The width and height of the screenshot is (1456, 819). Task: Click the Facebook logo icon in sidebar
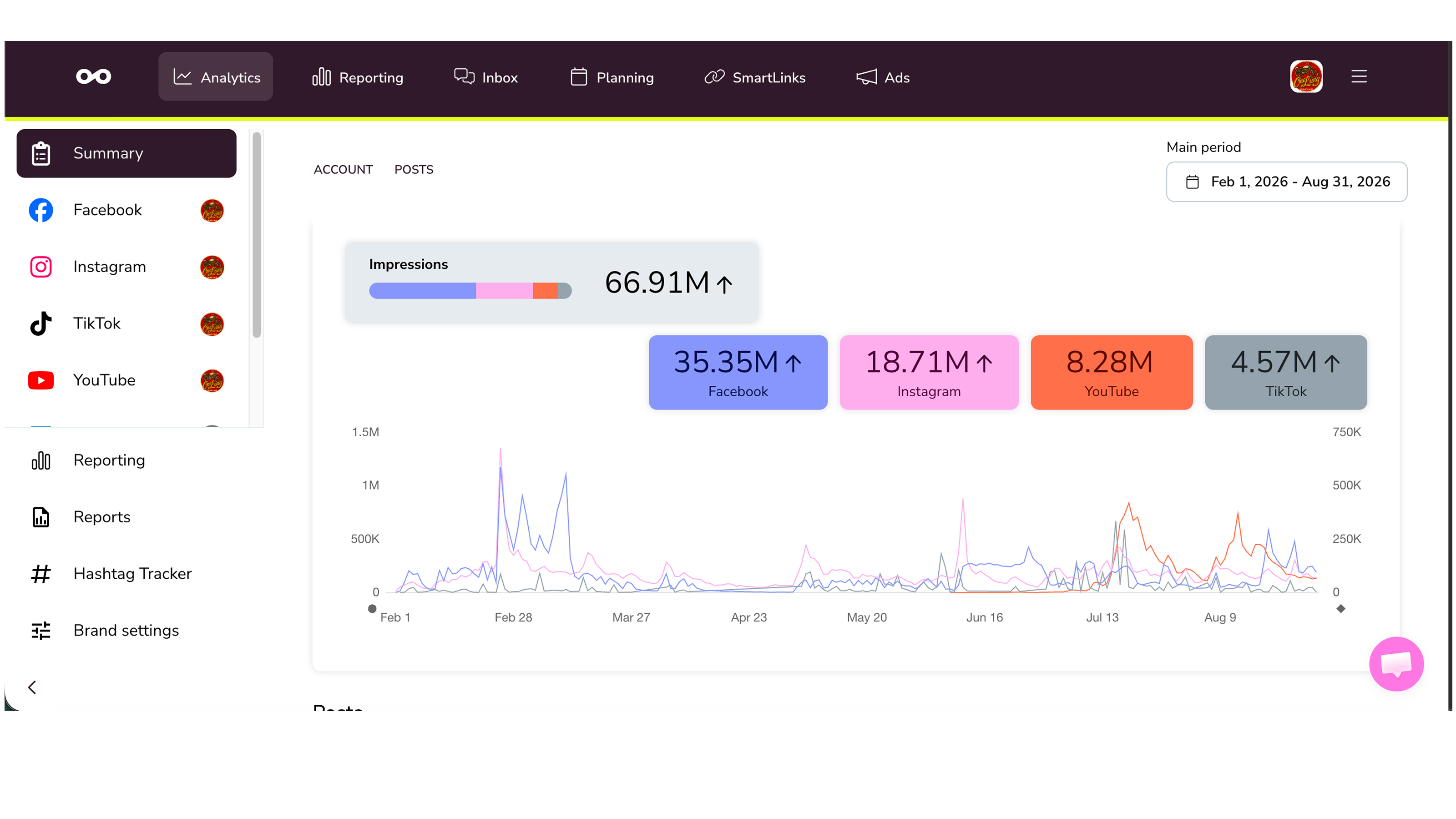(40, 210)
